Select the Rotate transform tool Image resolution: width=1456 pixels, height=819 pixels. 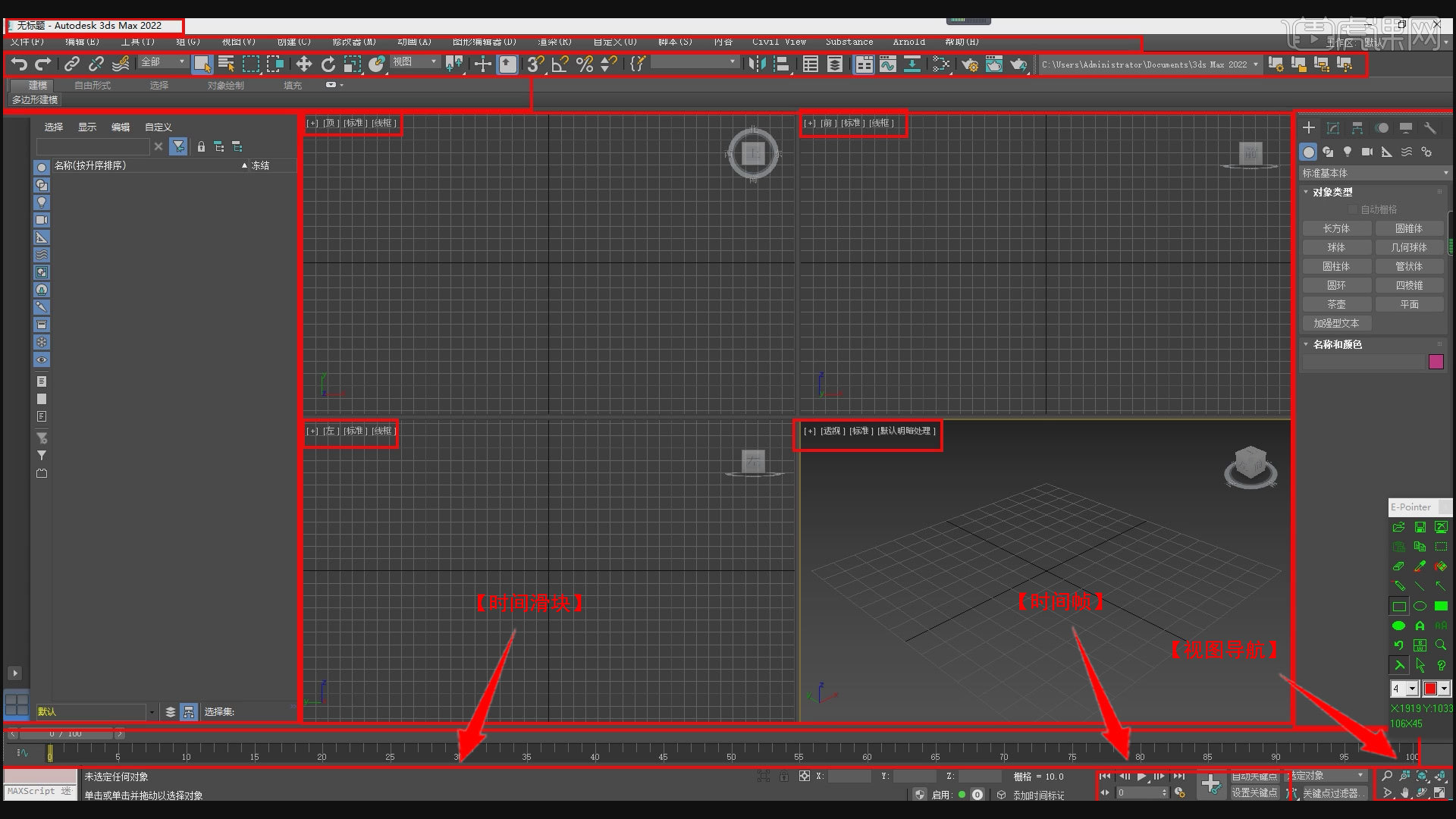[328, 64]
